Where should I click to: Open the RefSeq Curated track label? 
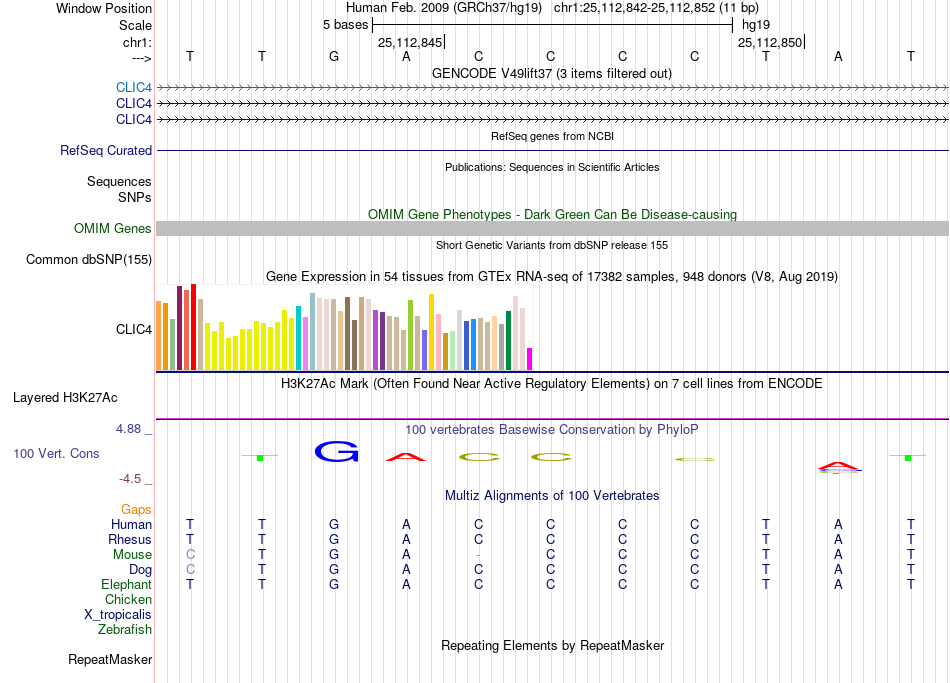coord(105,150)
